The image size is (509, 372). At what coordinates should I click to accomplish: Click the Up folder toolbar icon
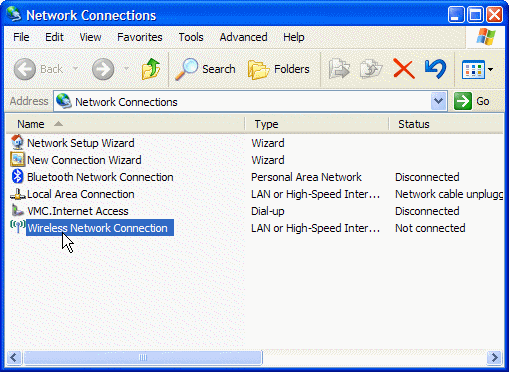click(151, 69)
